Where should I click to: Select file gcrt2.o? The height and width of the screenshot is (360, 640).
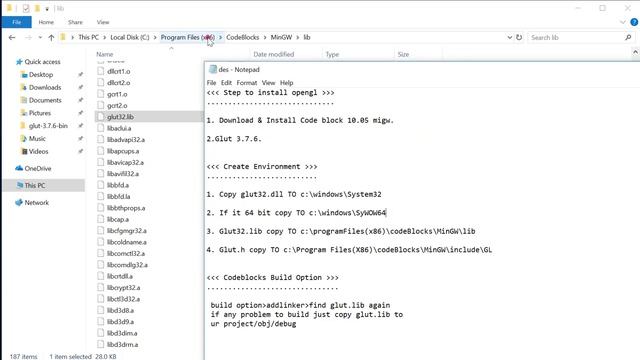click(x=117, y=105)
